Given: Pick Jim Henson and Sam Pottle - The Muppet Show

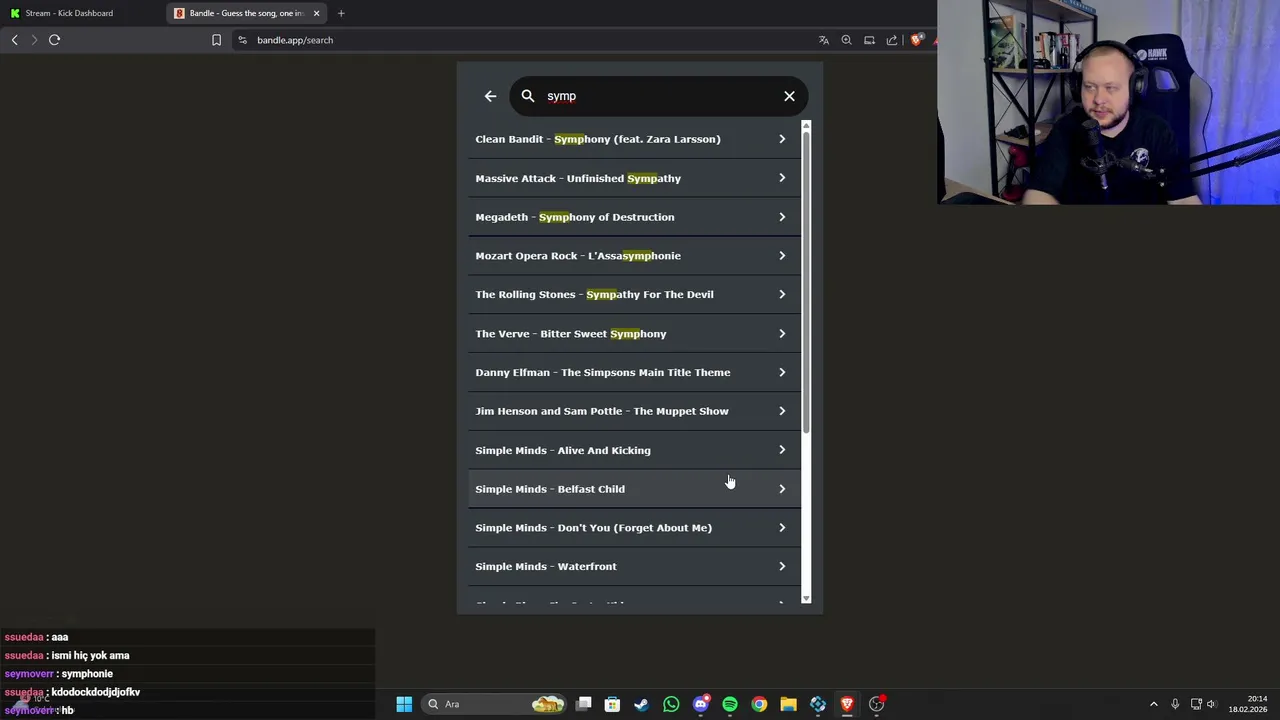Looking at the screenshot, I should tap(634, 411).
